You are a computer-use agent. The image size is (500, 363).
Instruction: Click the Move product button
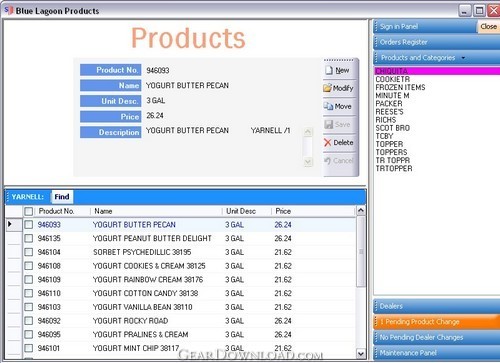pos(339,106)
